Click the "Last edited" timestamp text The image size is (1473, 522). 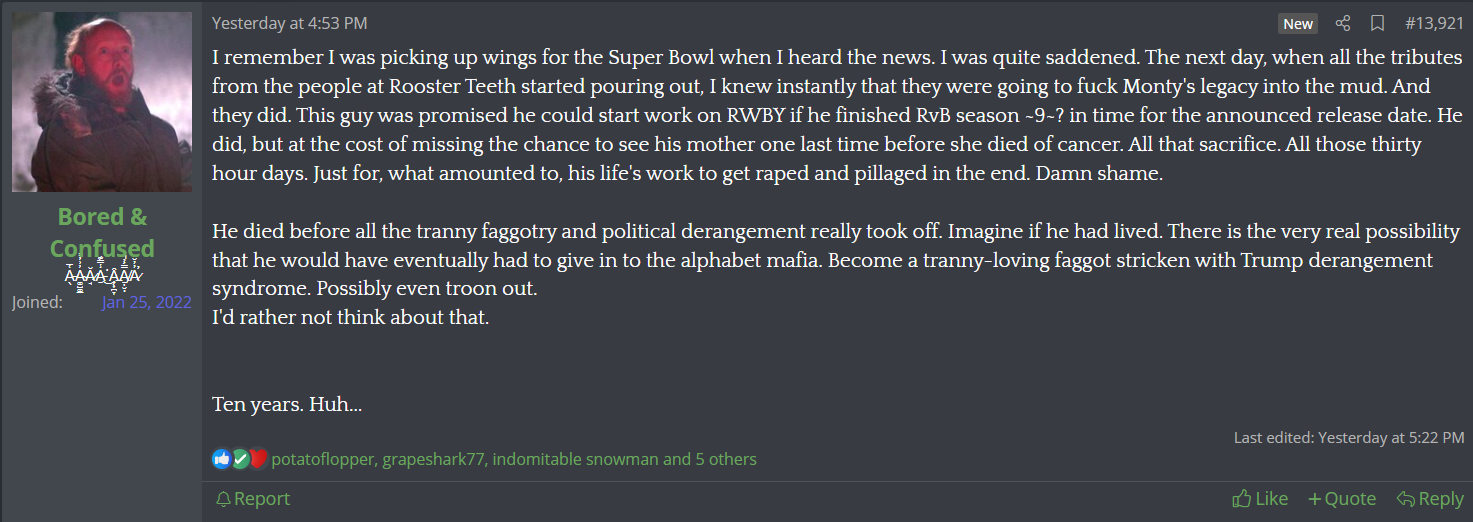1349,437
